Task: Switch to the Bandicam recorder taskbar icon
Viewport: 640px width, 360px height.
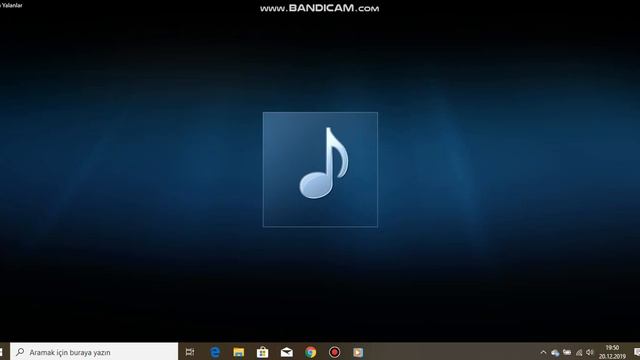Action: click(x=335, y=352)
